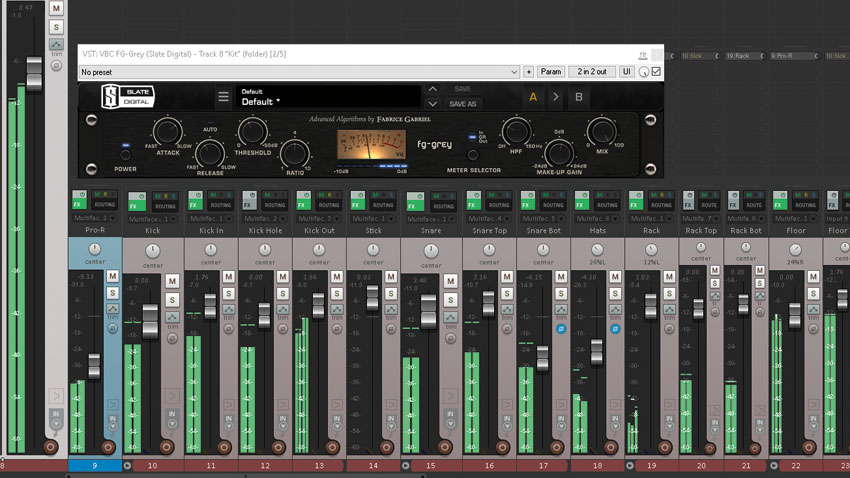850x478 pixels.
Task: Open the Slate Digital plugin hamburger menu
Action: click(223, 97)
